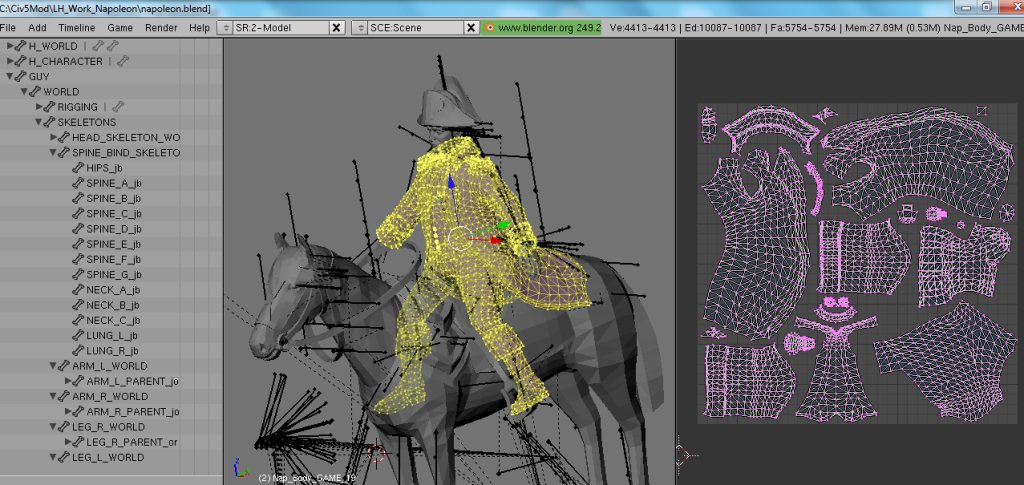The image size is (1024, 485).
Task: Open the scene selector arrows (SCE:Scene)
Action: [360, 27]
